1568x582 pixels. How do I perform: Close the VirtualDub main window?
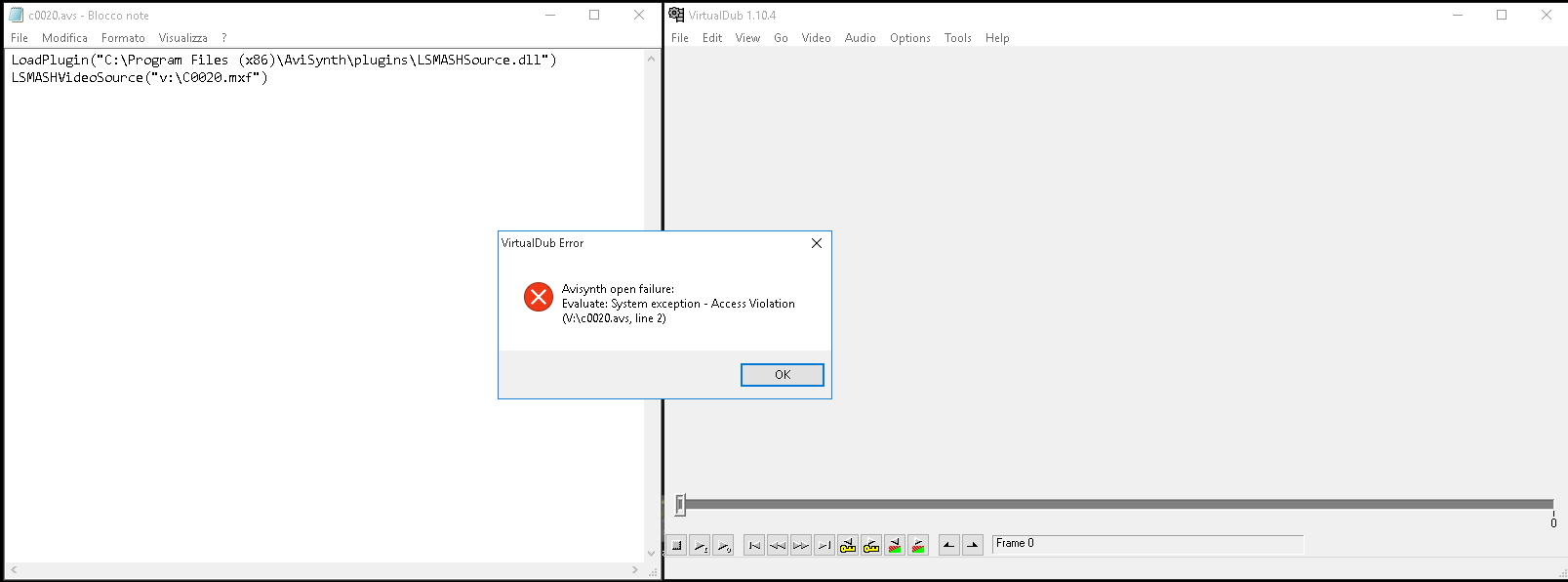point(1547,15)
